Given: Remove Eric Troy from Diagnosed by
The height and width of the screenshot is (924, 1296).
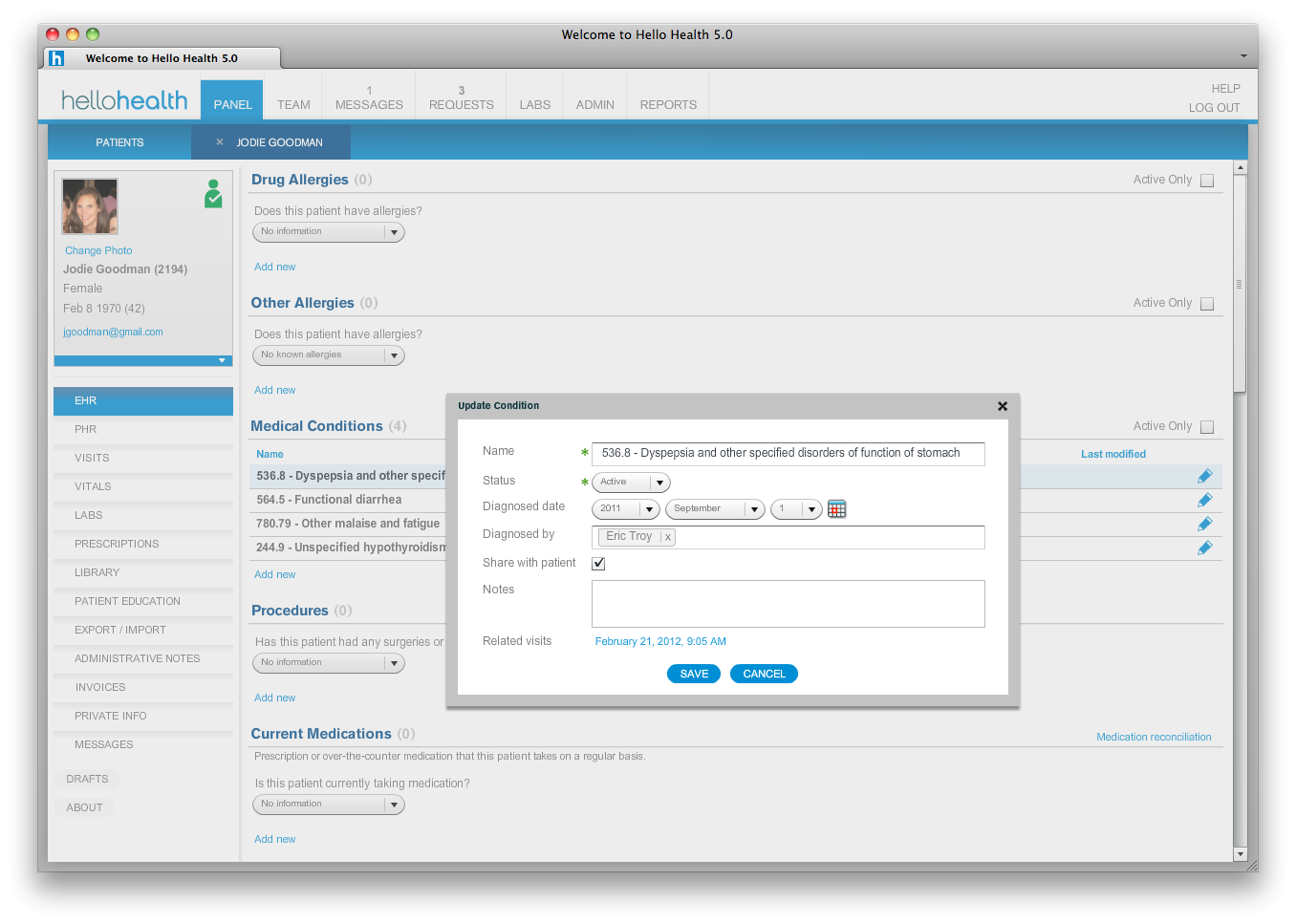Looking at the screenshot, I should coord(666,537).
